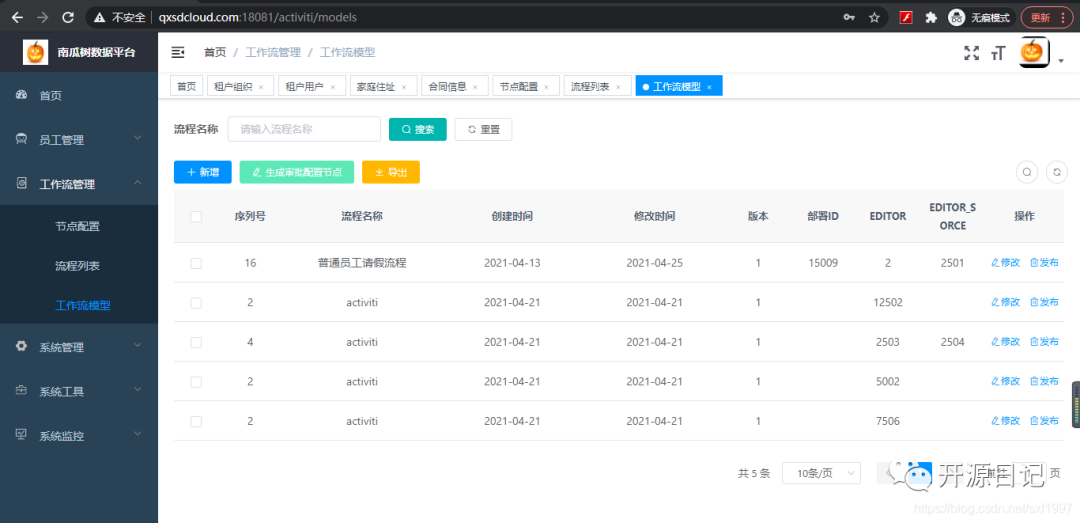The image size is (1080, 523).
Task: Click 修改 in the EDITOR 5002 row
Action: [1005, 381]
